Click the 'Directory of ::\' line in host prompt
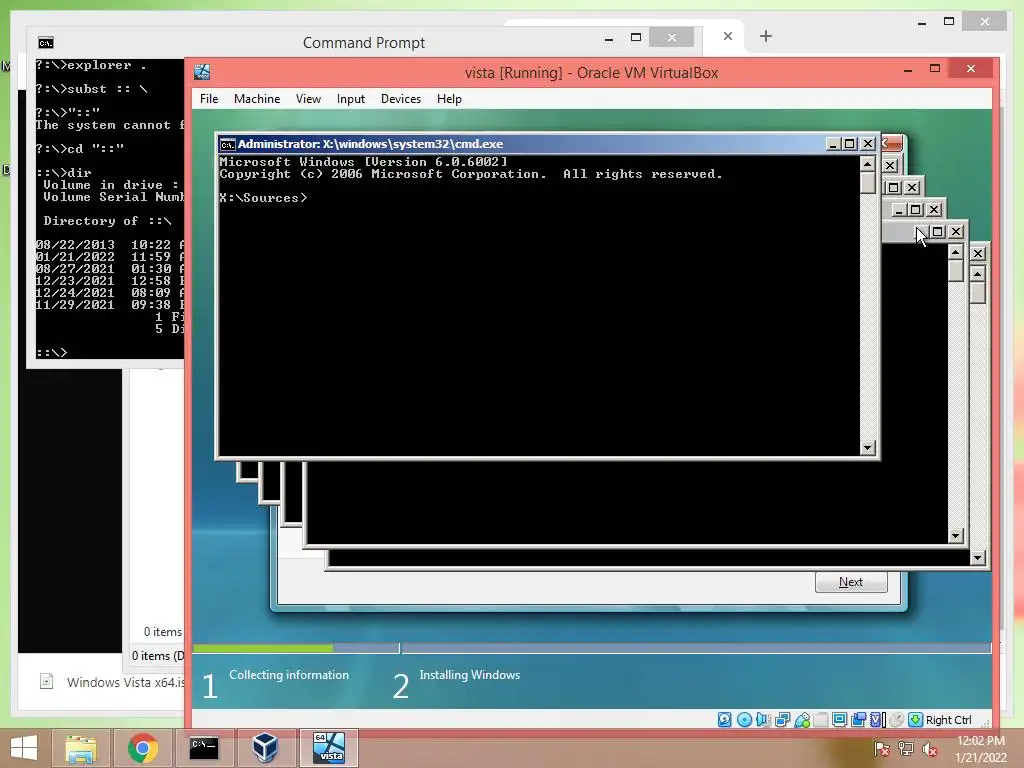The height and width of the screenshot is (768, 1024). pos(107,221)
